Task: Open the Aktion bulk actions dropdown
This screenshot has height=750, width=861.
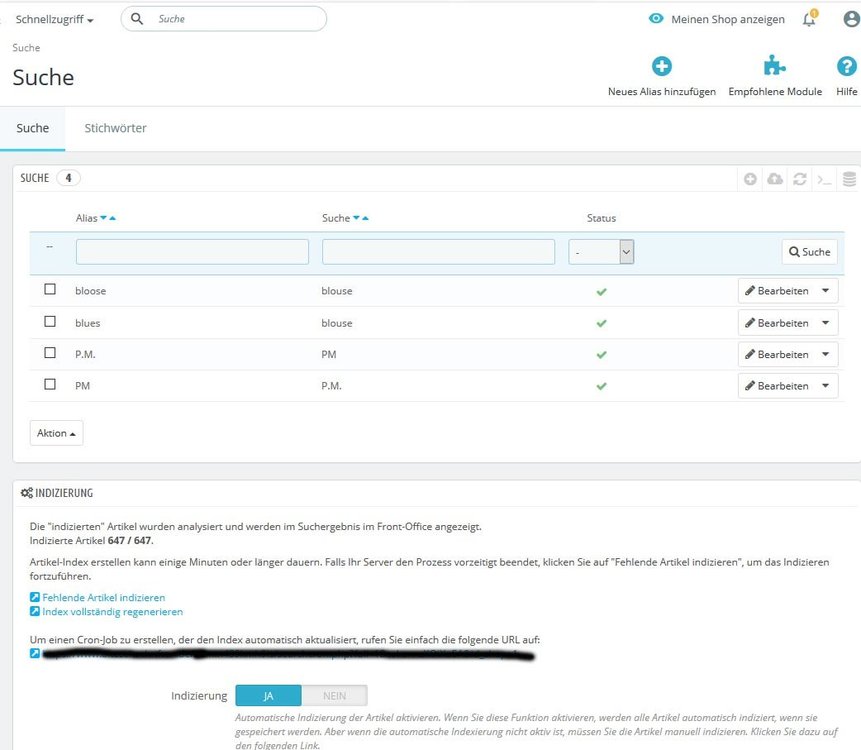Action: [x=57, y=433]
